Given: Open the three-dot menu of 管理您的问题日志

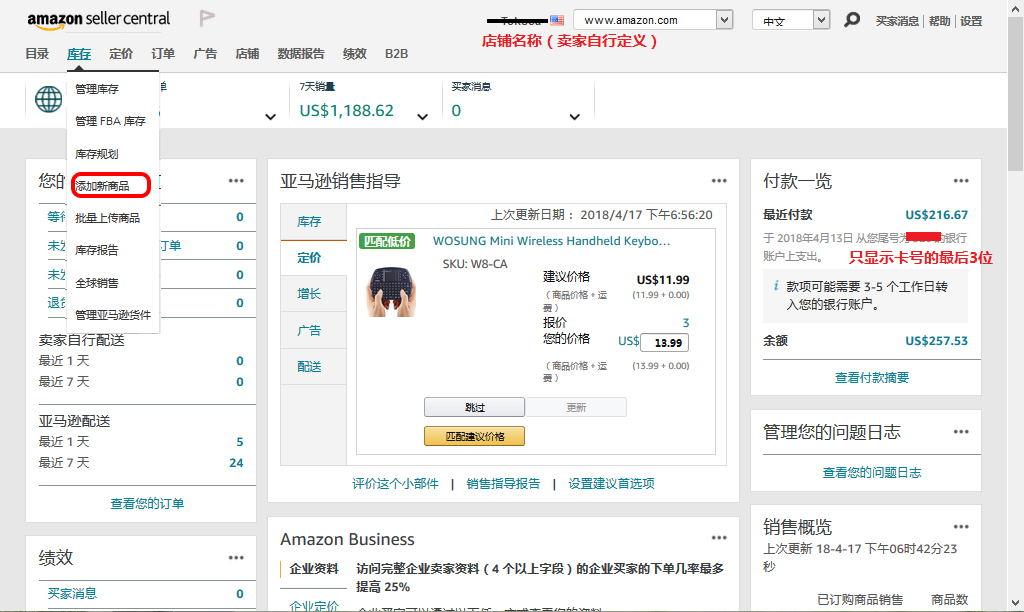Looking at the screenshot, I should coord(961,432).
